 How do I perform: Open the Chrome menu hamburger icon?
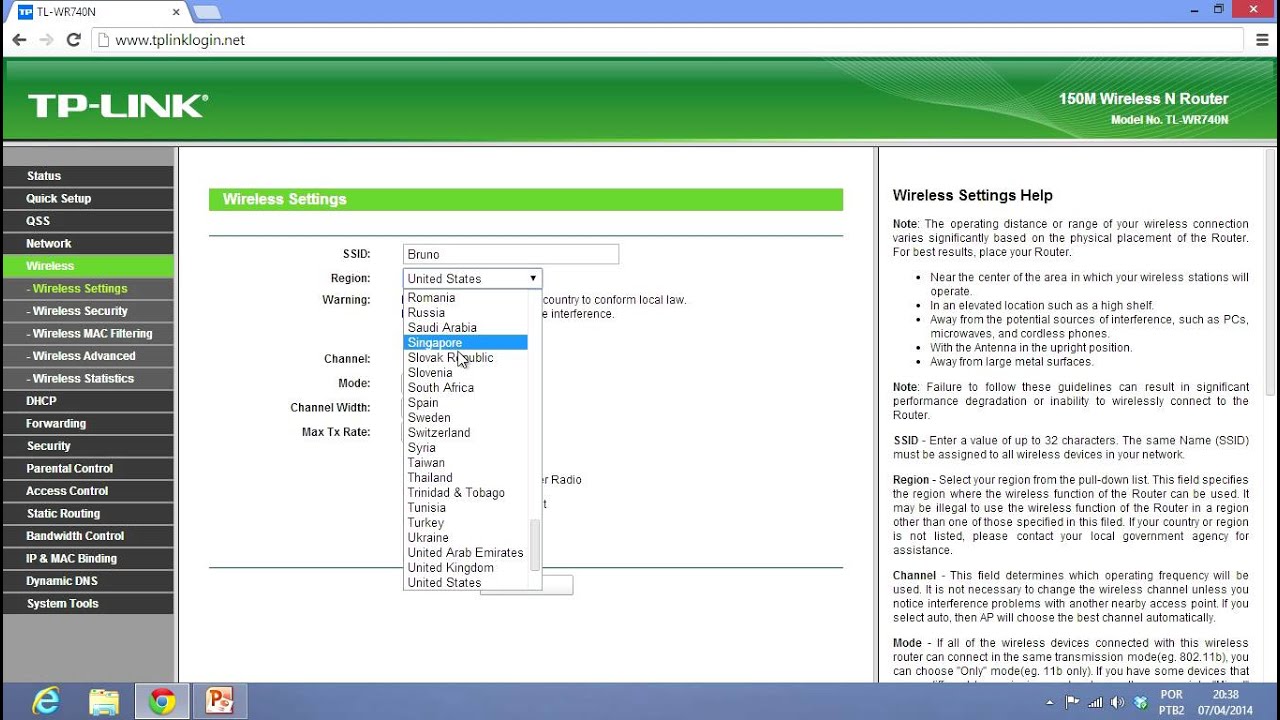pos(1262,40)
